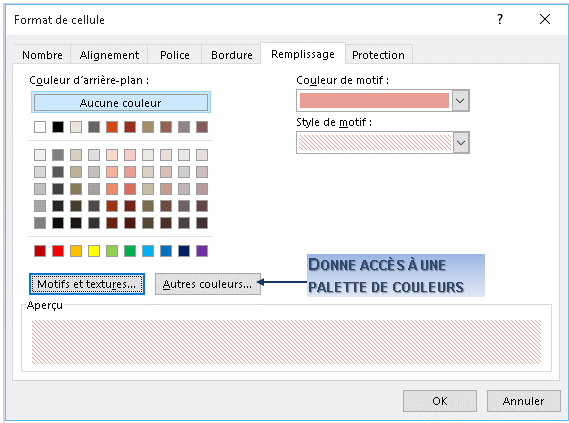Click the Aucune couleur button

coord(121,103)
